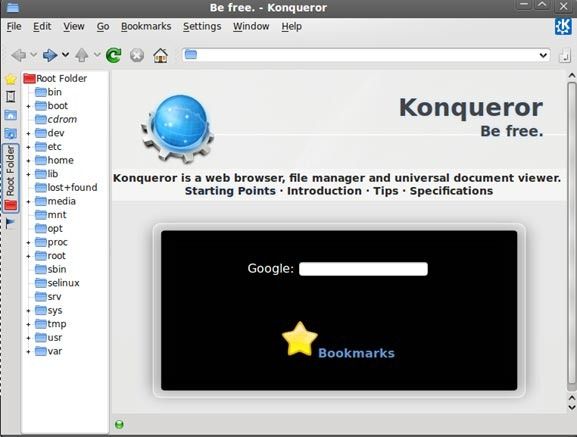577x437 pixels.
Task: Open the Go menu
Action: 103,26
